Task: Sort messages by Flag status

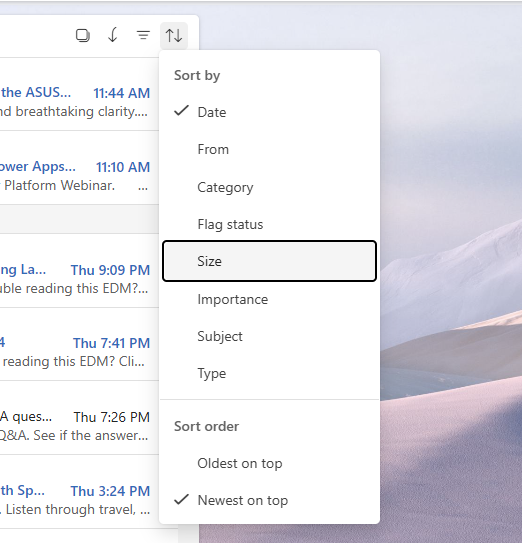Action: click(x=269, y=224)
